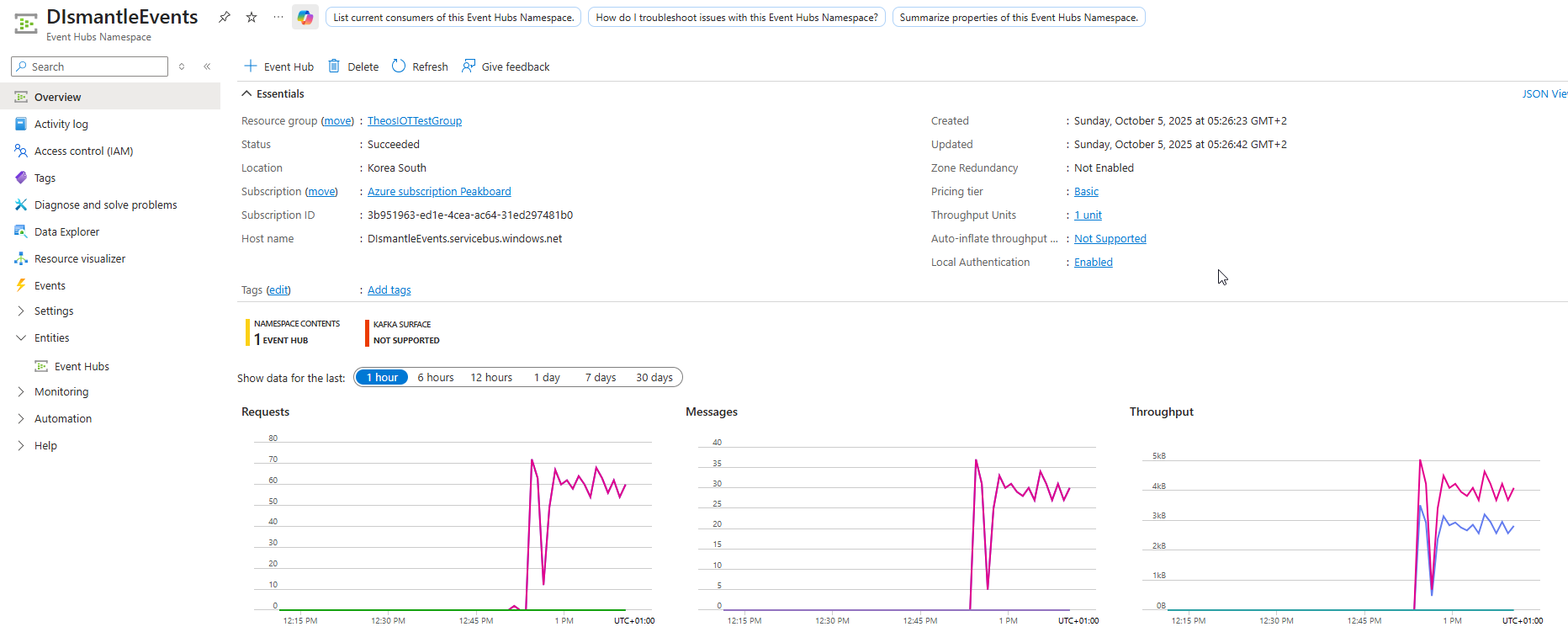This screenshot has width=1568, height=632.
Task: Add a new Event Hub
Action: click(278, 66)
